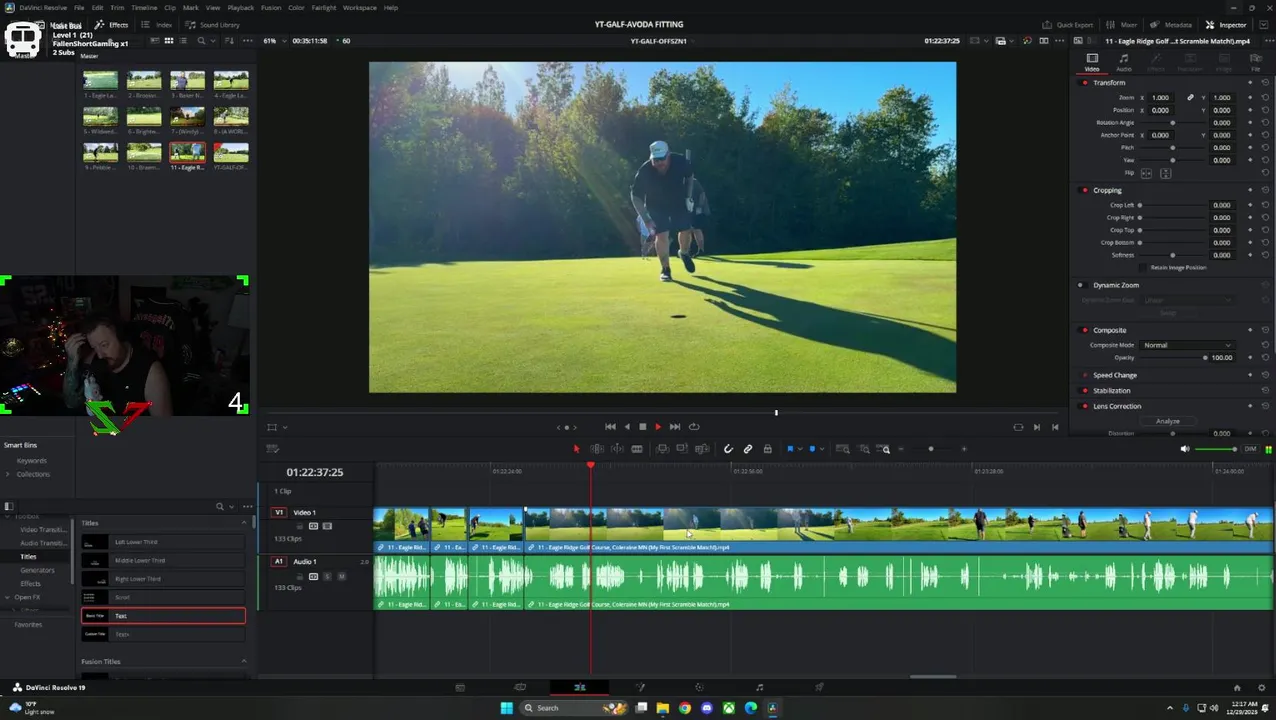Select the Video tab in Inspector
The height and width of the screenshot is (720, 1276).
click(x=1092, y=62)
